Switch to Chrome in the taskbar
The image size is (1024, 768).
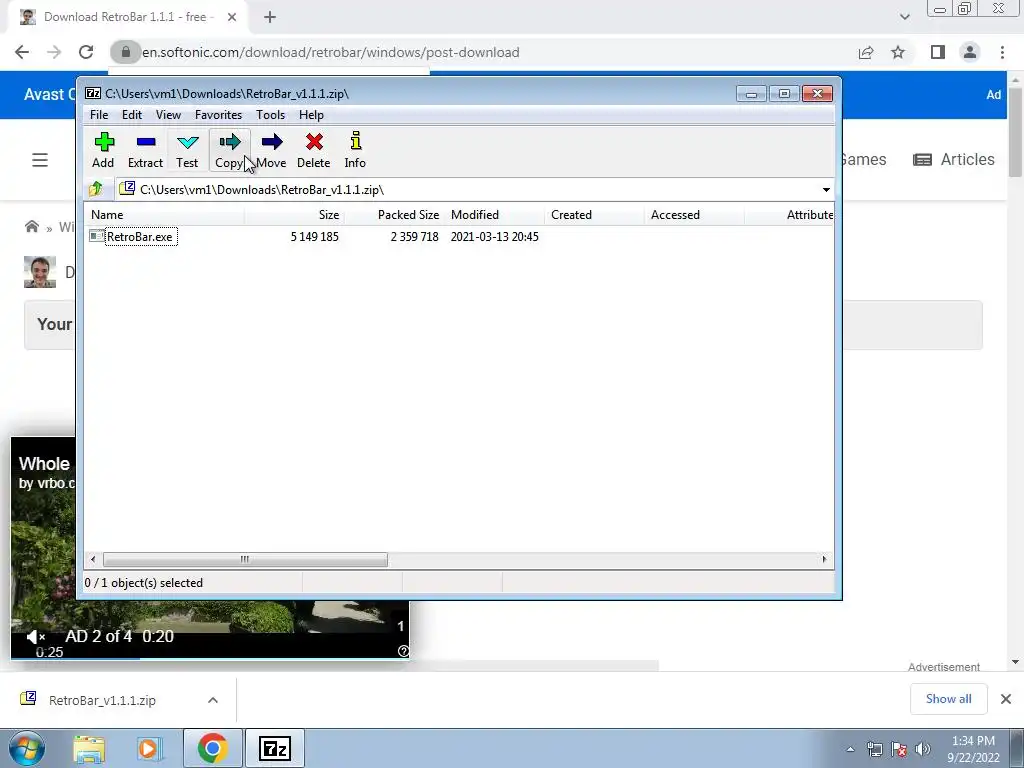(x=213, y=748)
